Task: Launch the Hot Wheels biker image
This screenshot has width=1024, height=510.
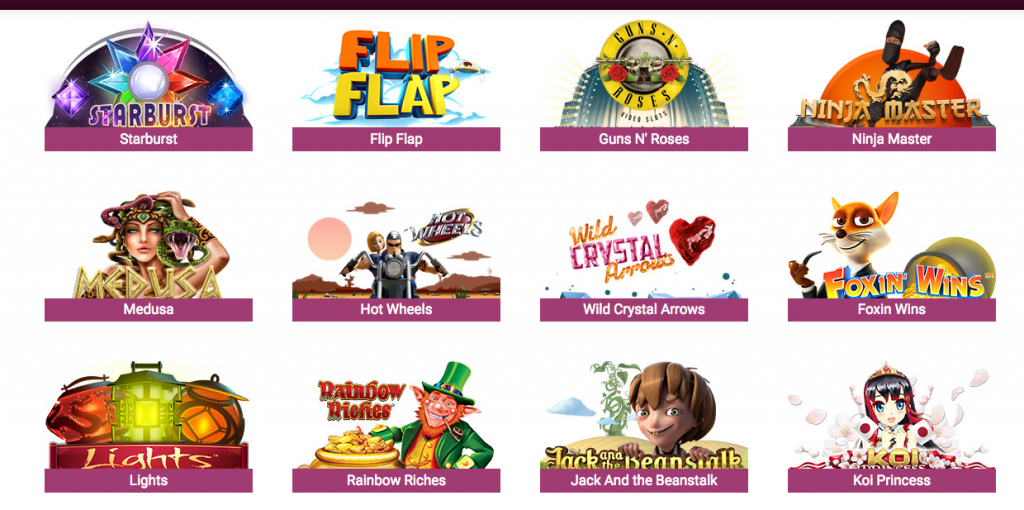Action: pos(396,245)
